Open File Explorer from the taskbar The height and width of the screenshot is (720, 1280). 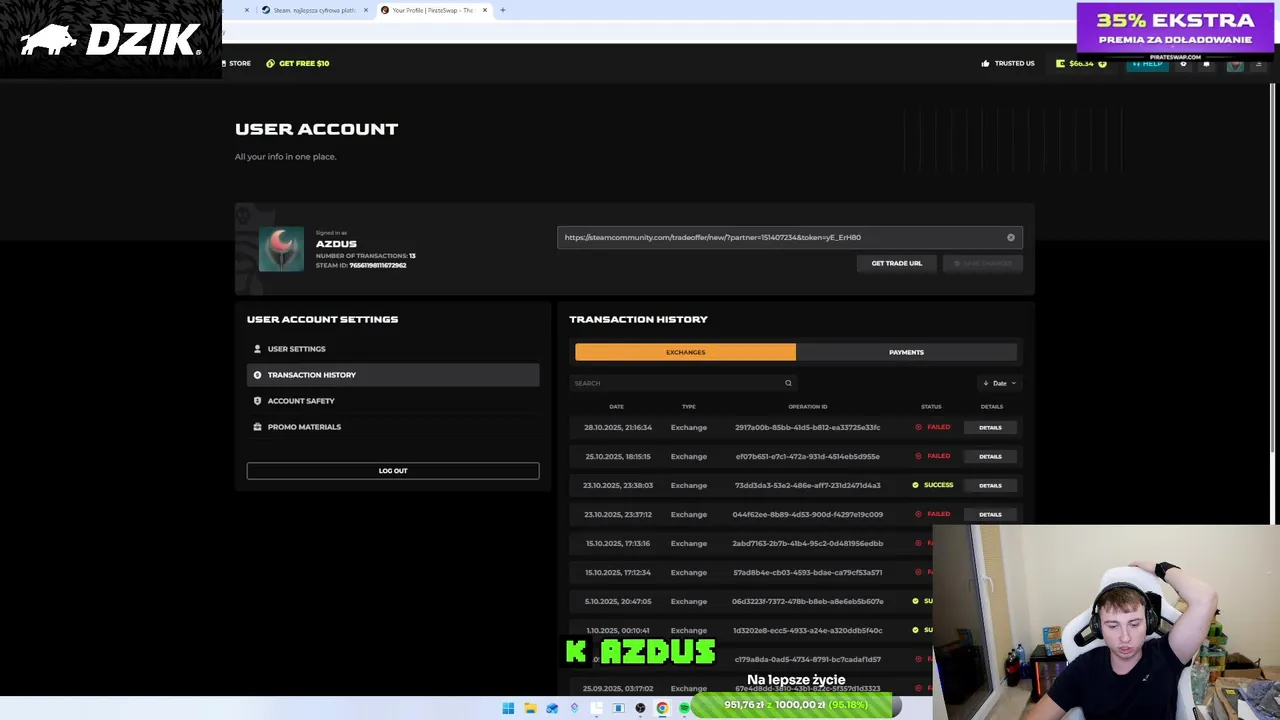click(x=530, y=708)
